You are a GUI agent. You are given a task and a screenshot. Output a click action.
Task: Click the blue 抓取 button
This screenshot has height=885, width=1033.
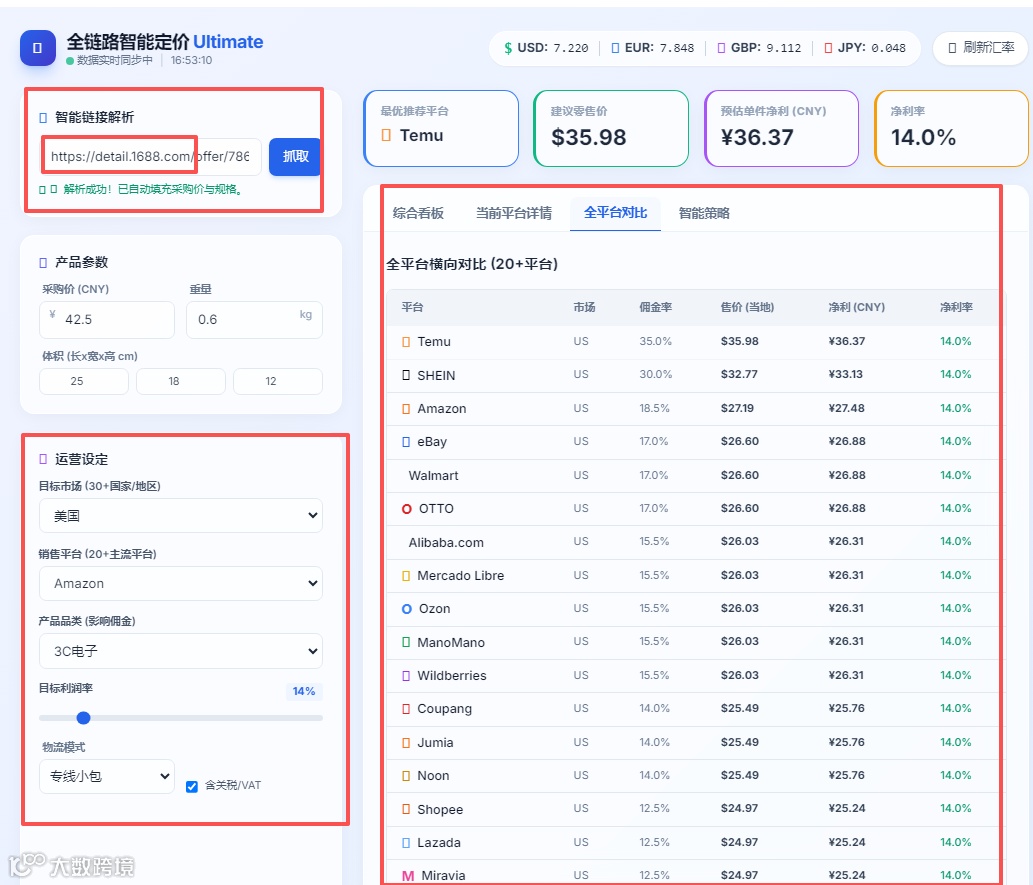click(x=294, y=157)
